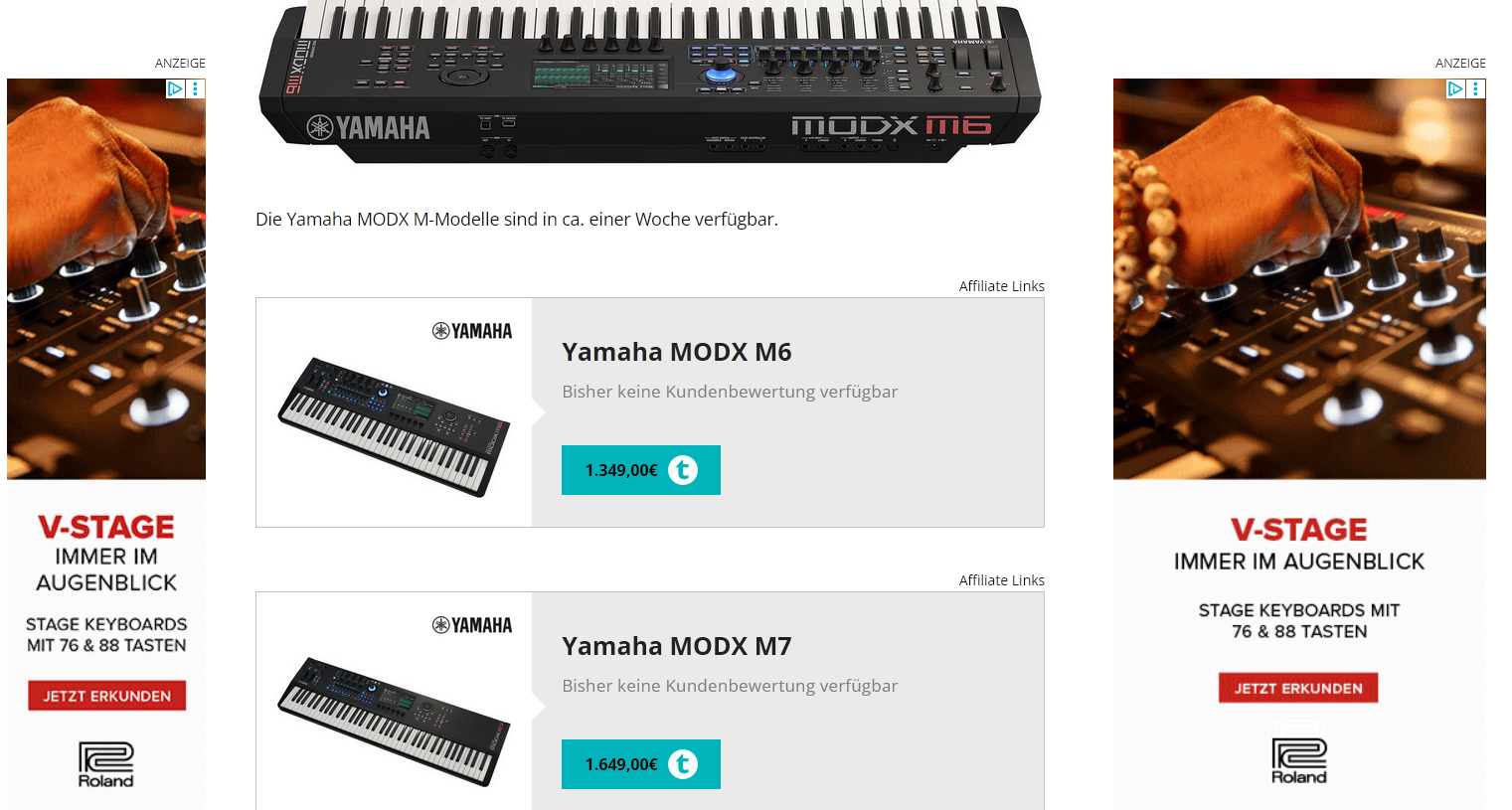Click JETZT ERKUNDEN in the left ad

coord(107,696)
